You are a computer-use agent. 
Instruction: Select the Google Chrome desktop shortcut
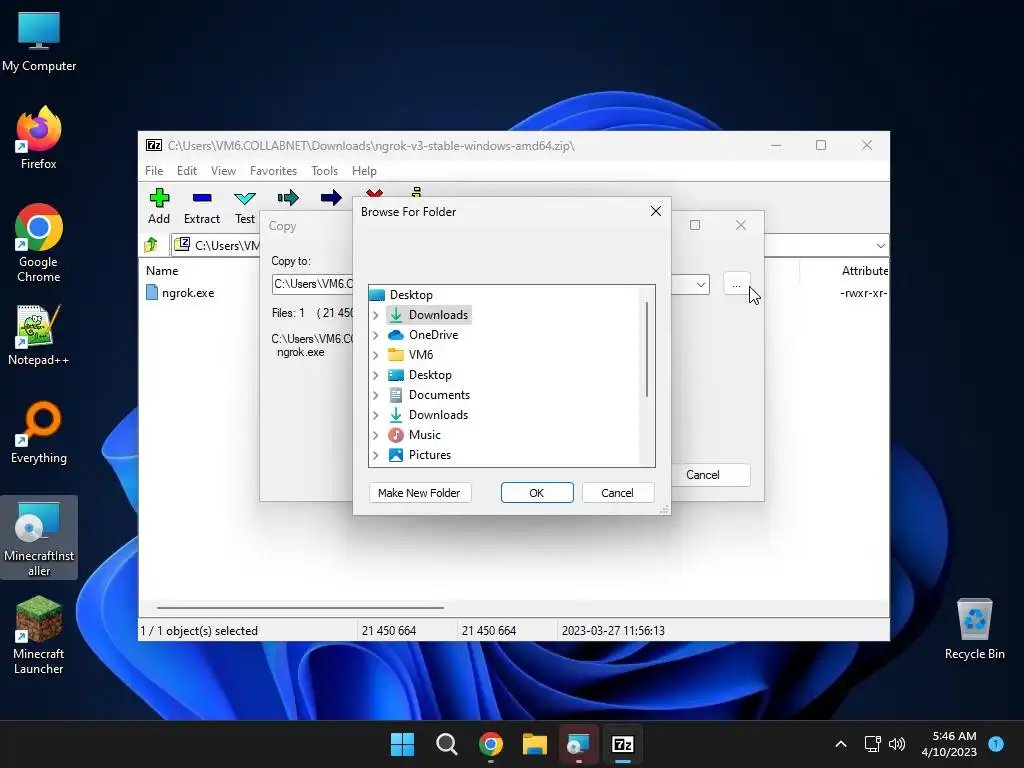(x=39, y=243)
